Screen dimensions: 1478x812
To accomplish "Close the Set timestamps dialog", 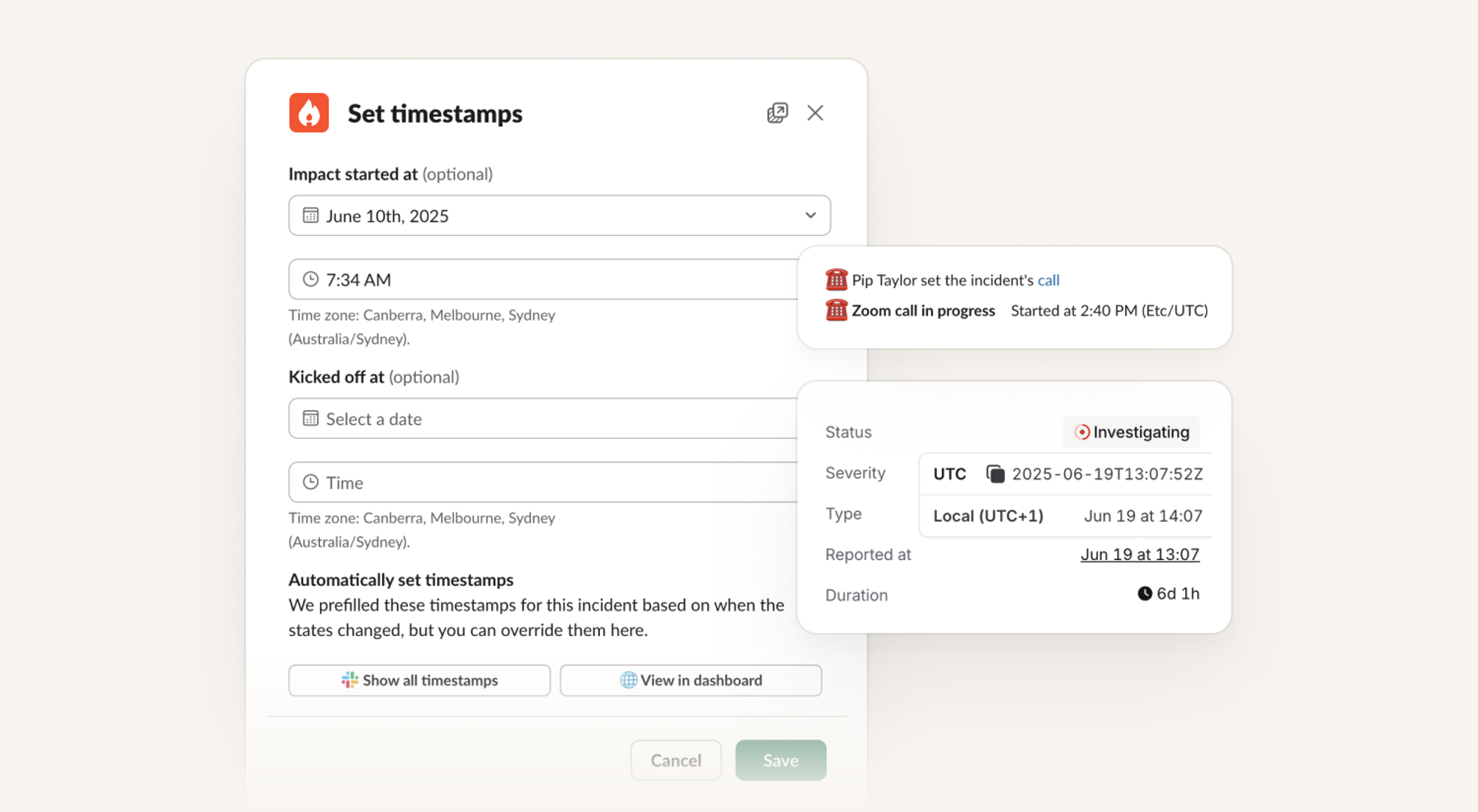I will 815,113.
